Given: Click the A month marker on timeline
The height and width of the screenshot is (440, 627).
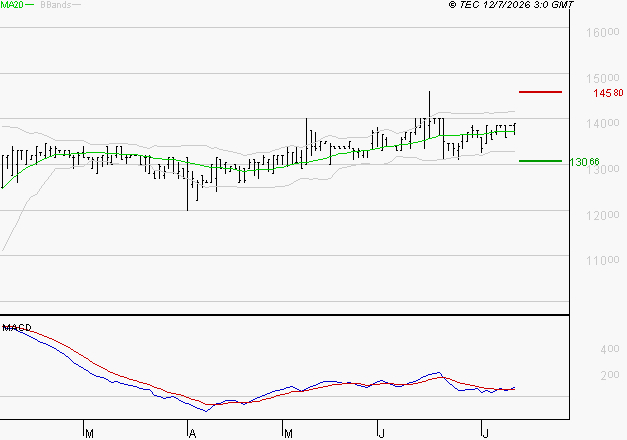Looking at the screenshot, I should (192, 434).
